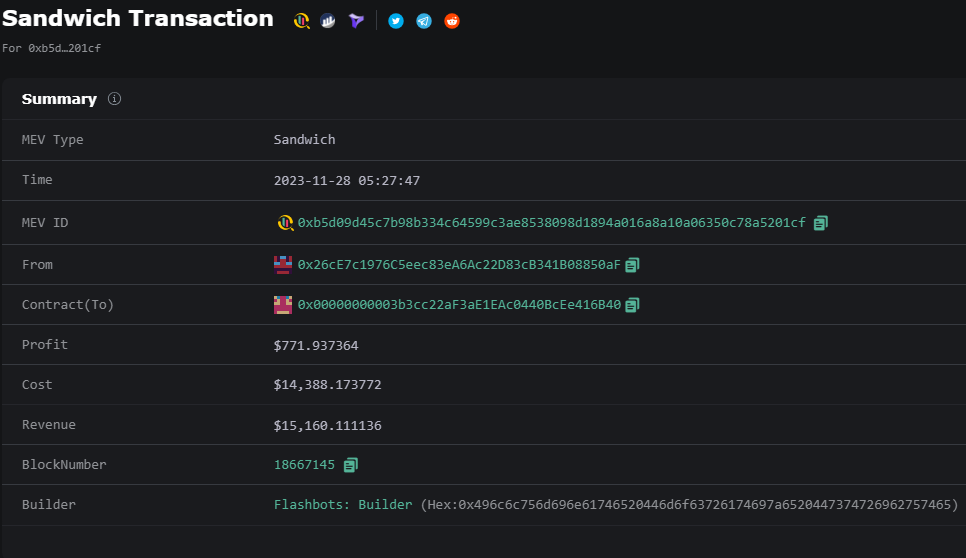Open the MEV ID transaction hash link
The width and height of the screenshot is (966, 558).
click(551, 223)
